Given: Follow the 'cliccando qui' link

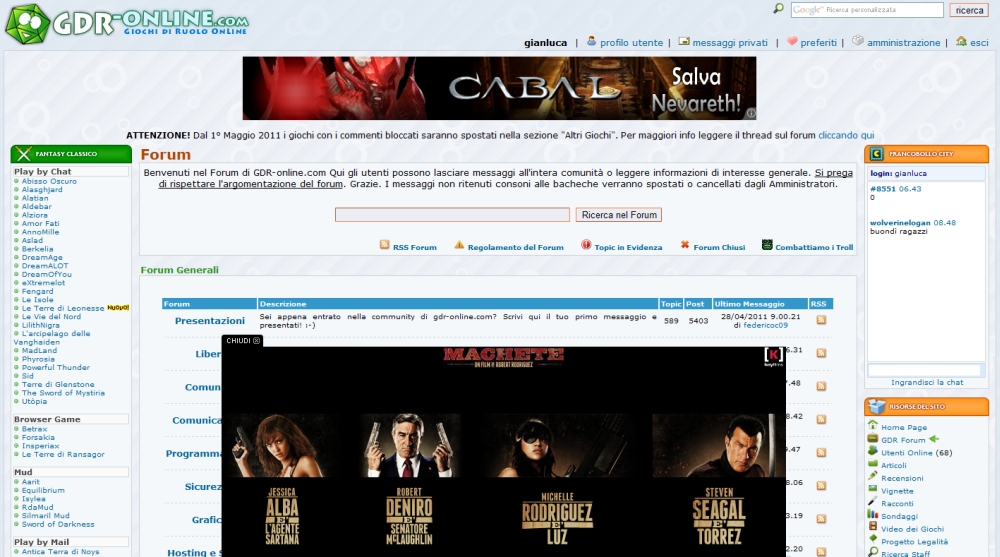Looking at the screenshot, I should (846, 135).
